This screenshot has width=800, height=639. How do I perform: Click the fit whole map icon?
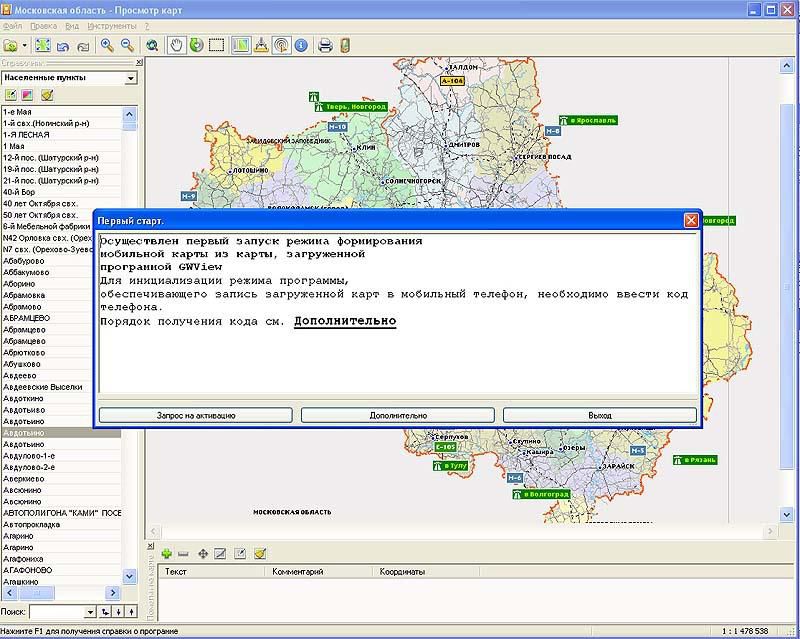click(x=43, y=45)
